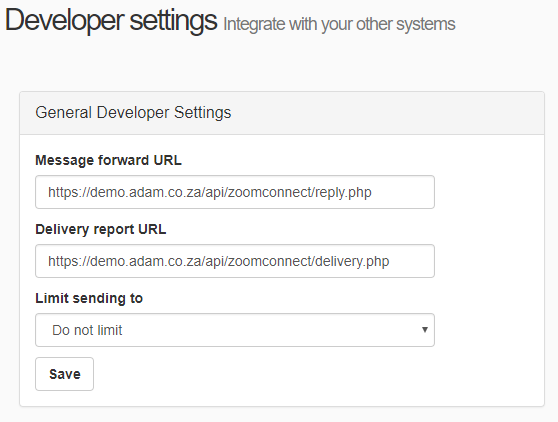Image resolution: width=558 pixels, height=422 pixels.
Task: Select the Do not limit option text
Action: (x=87, y=330)
